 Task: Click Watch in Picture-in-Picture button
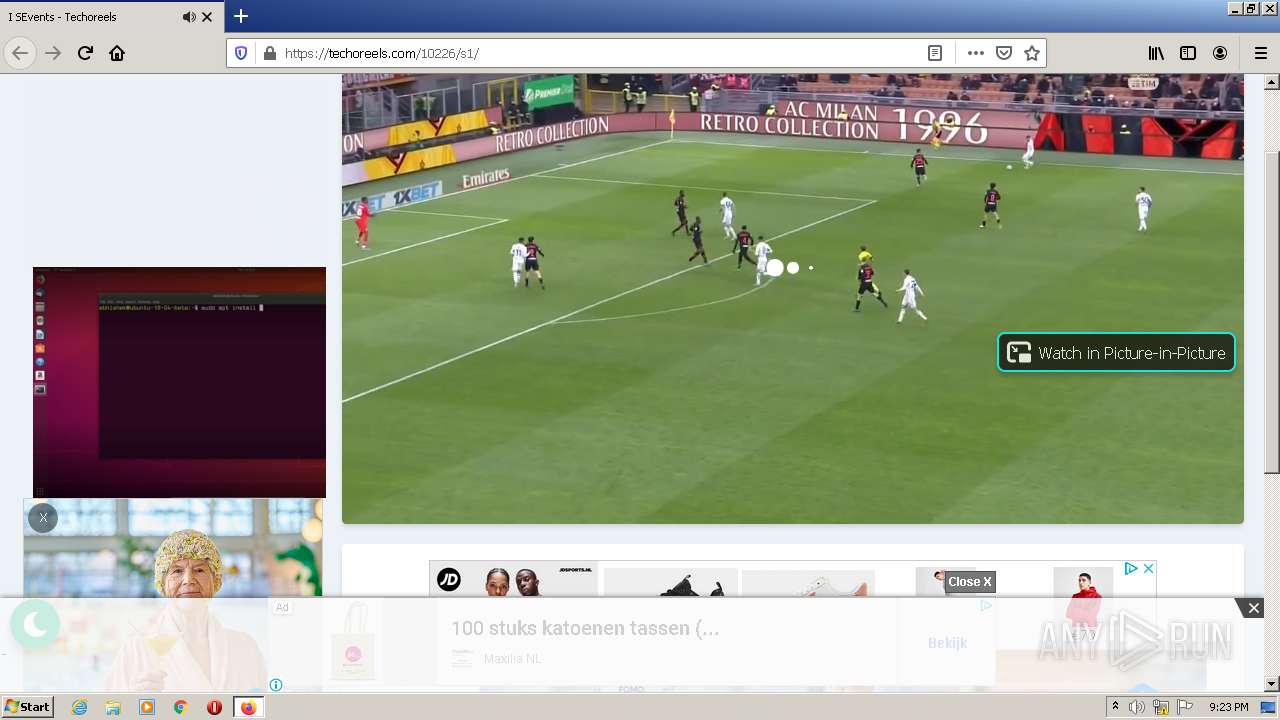coord(1116,352)
